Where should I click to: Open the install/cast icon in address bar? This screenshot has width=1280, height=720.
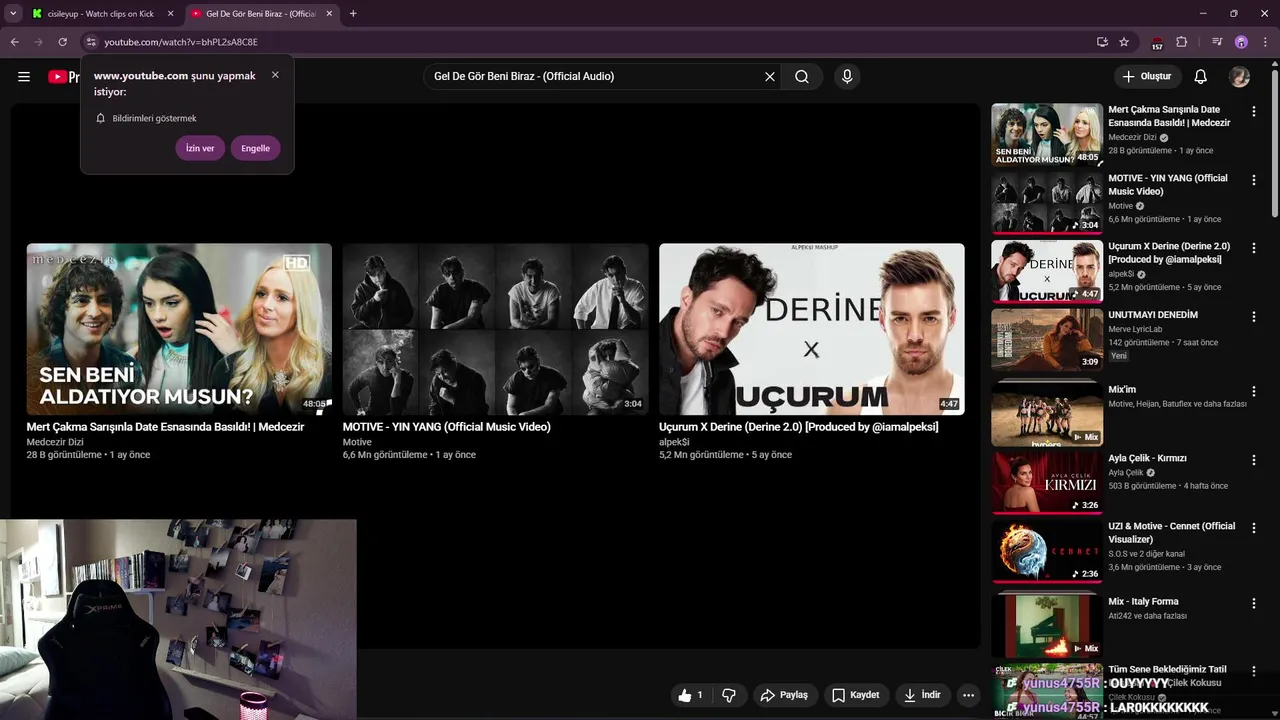pos(1102,42)
